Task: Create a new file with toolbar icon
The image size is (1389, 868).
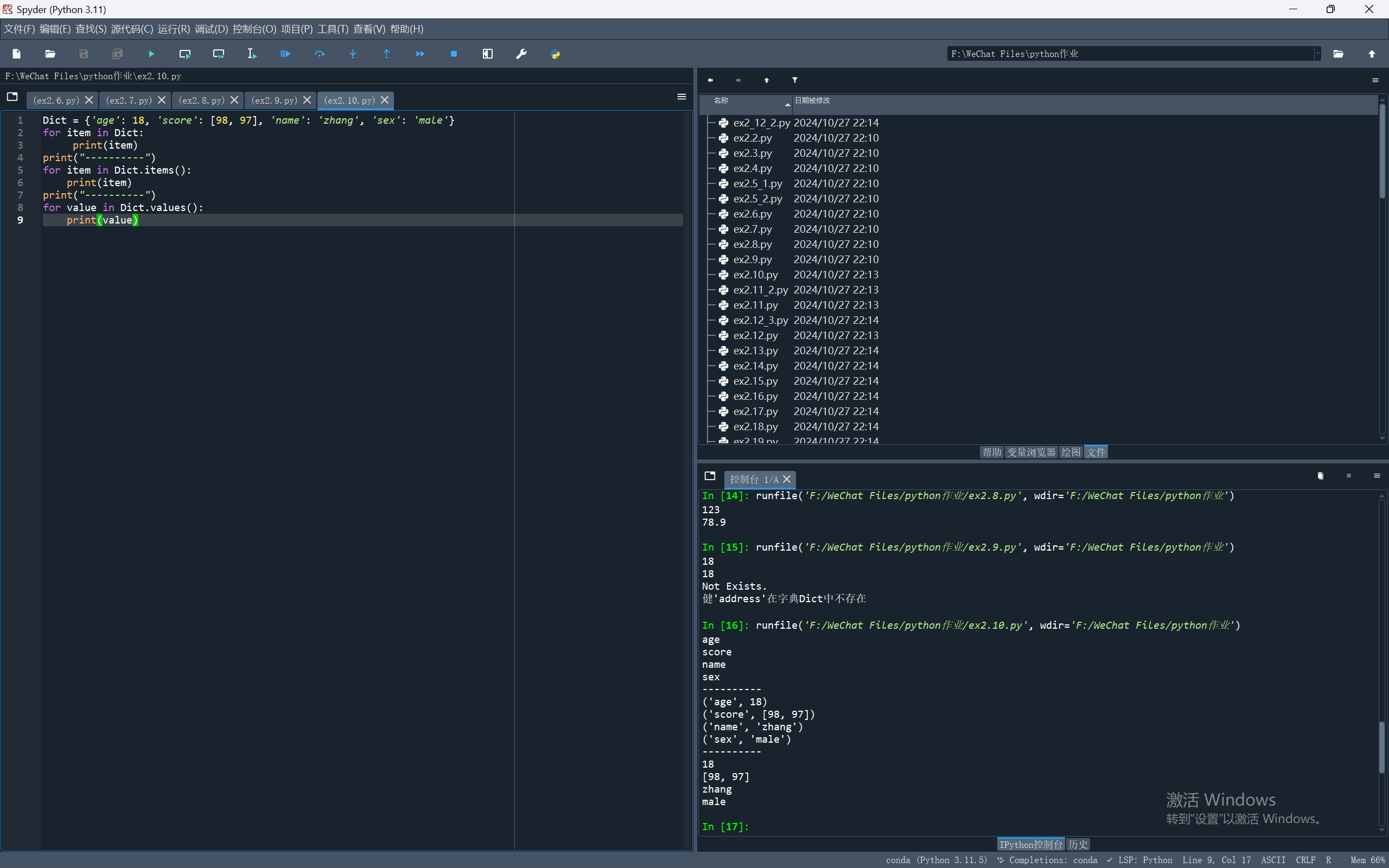Action: pos(16,54)
